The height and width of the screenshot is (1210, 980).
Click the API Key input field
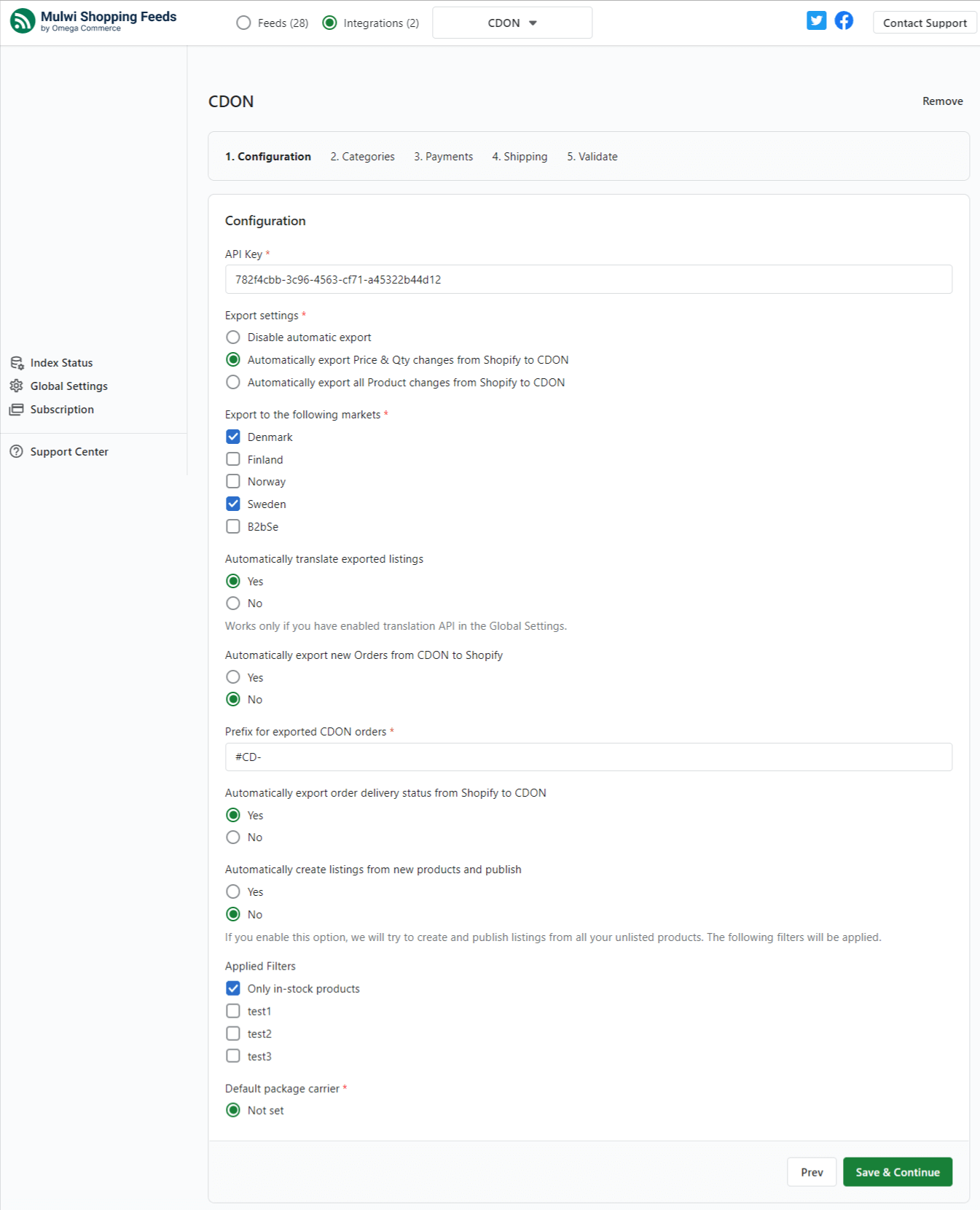click(x=589, y=279)
